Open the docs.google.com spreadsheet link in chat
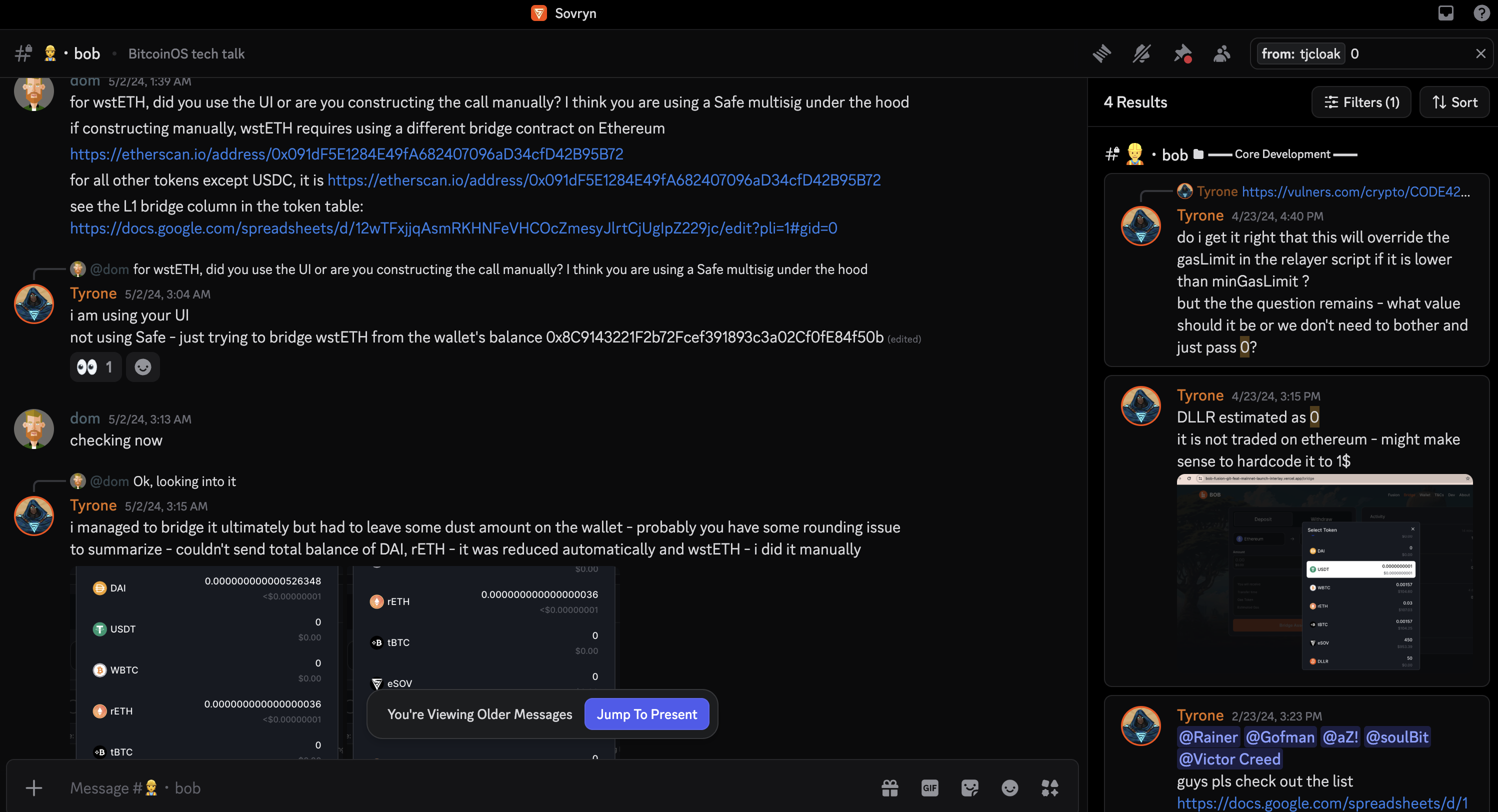This screenshot has height=812, width=1498. (453, 228)
